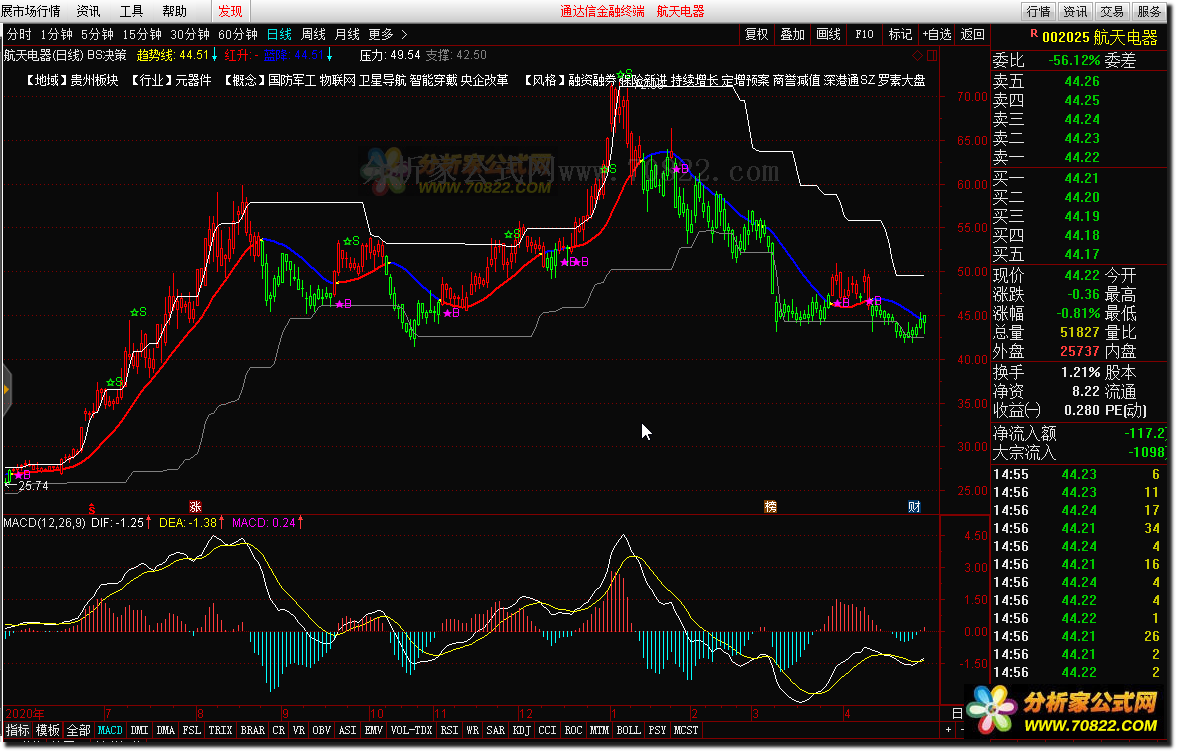Select the 30分钟 chart period

[190, 35]
